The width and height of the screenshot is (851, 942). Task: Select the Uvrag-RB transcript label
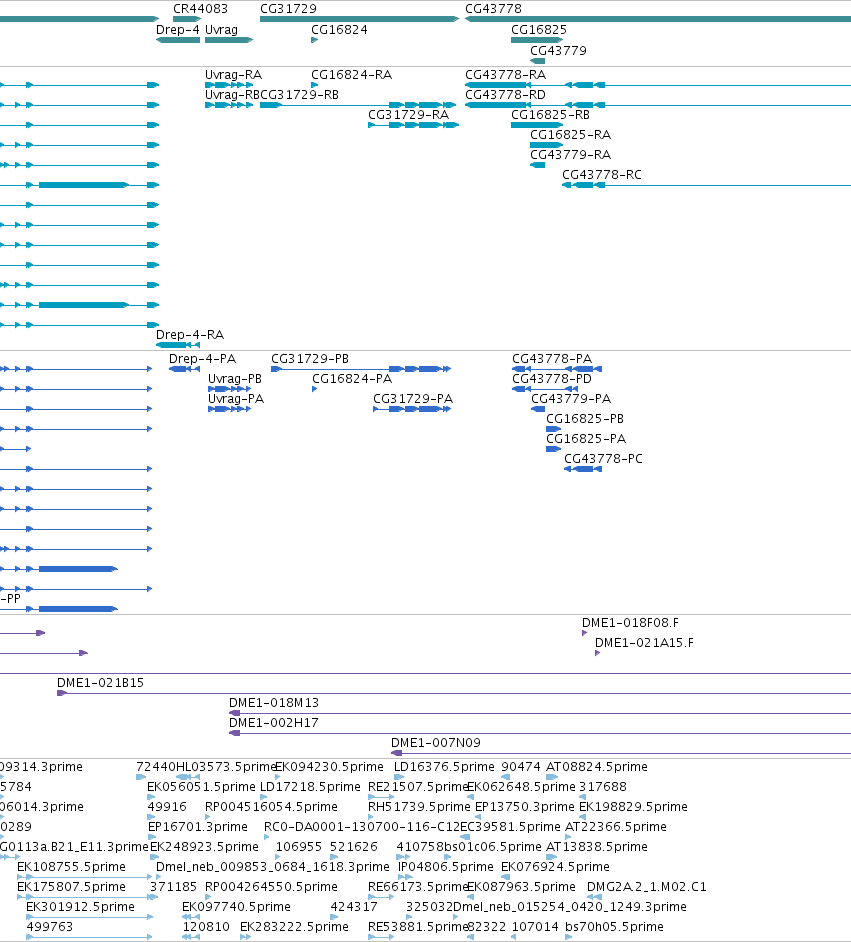(x=232, y=95)
